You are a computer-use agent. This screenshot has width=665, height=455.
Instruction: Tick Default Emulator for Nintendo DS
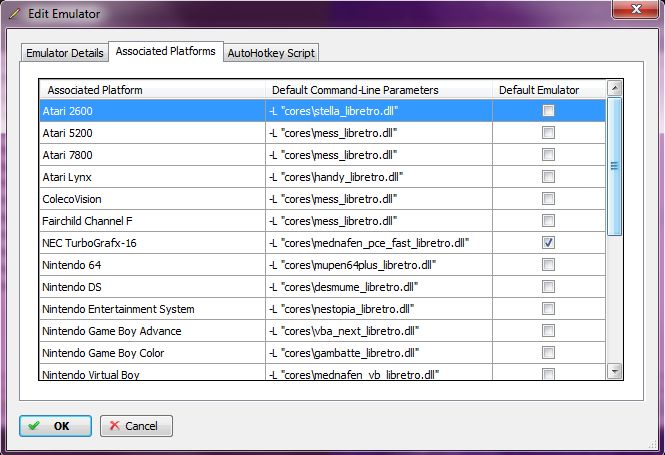coord(548,287)
